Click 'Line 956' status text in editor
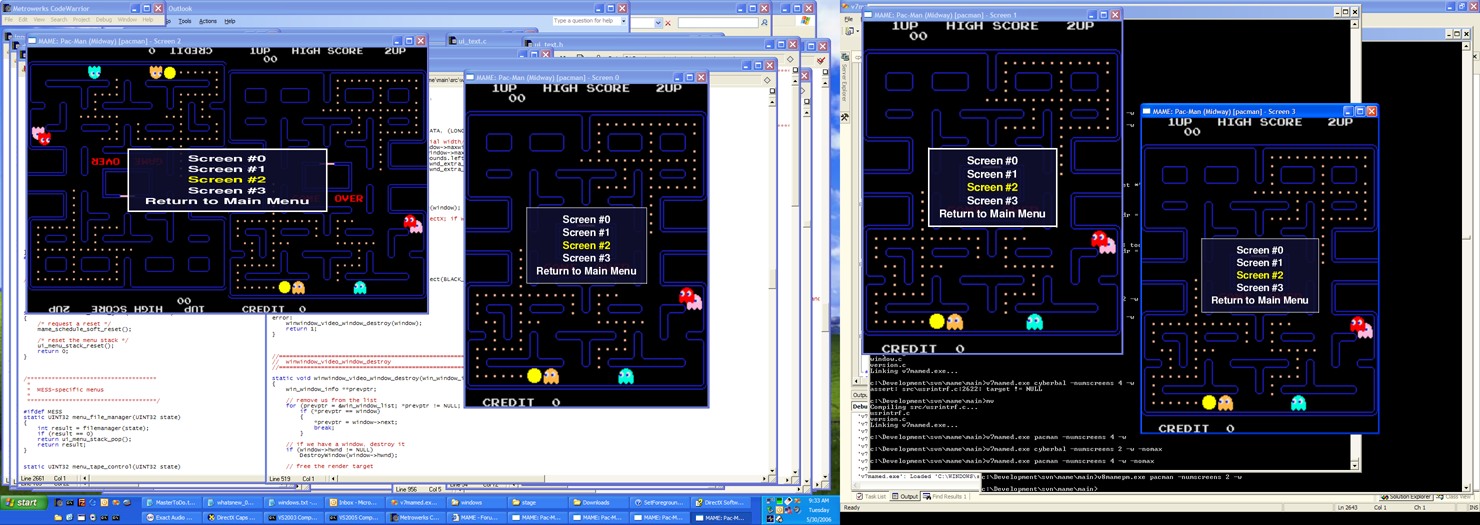This screenshot has width=1480, height=525. (x=407, y=489)
